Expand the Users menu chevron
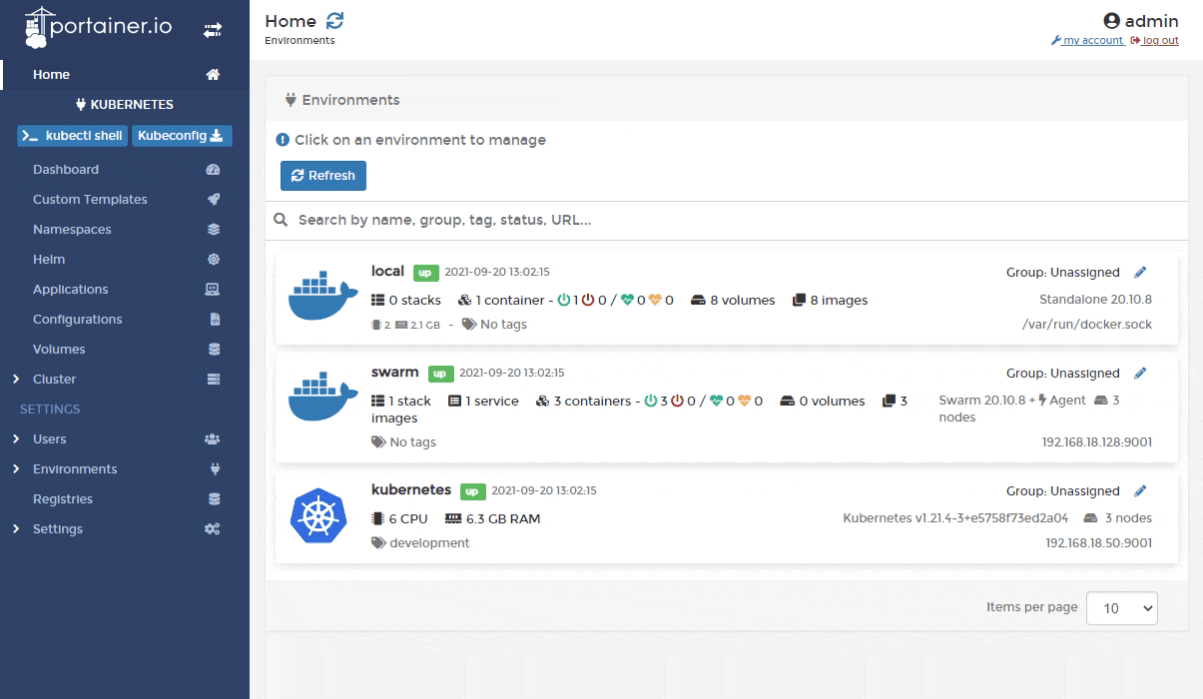Screen dimensions: 1203x699 (x=16, y=440)
